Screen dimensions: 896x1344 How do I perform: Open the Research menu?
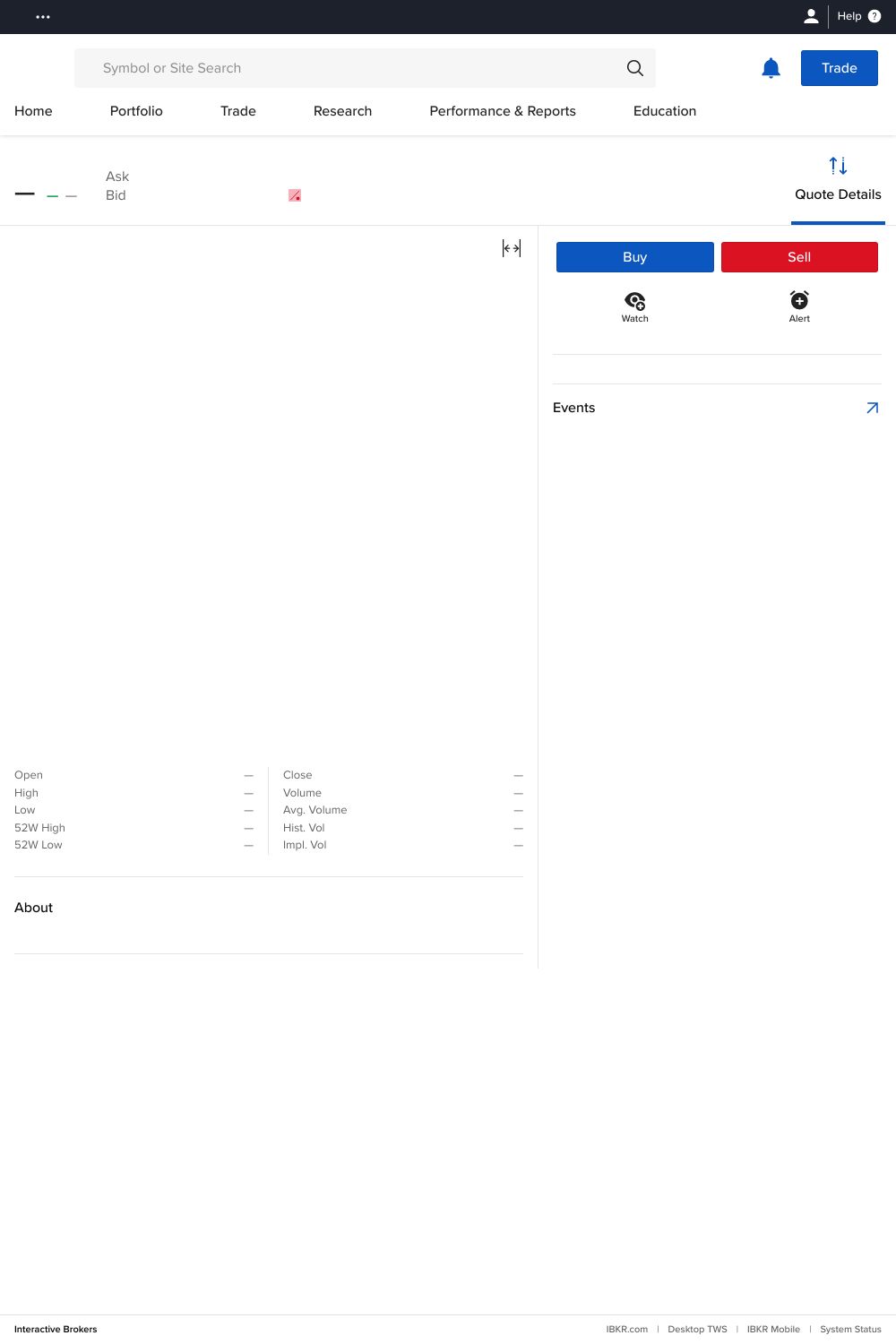pos(342,111)
